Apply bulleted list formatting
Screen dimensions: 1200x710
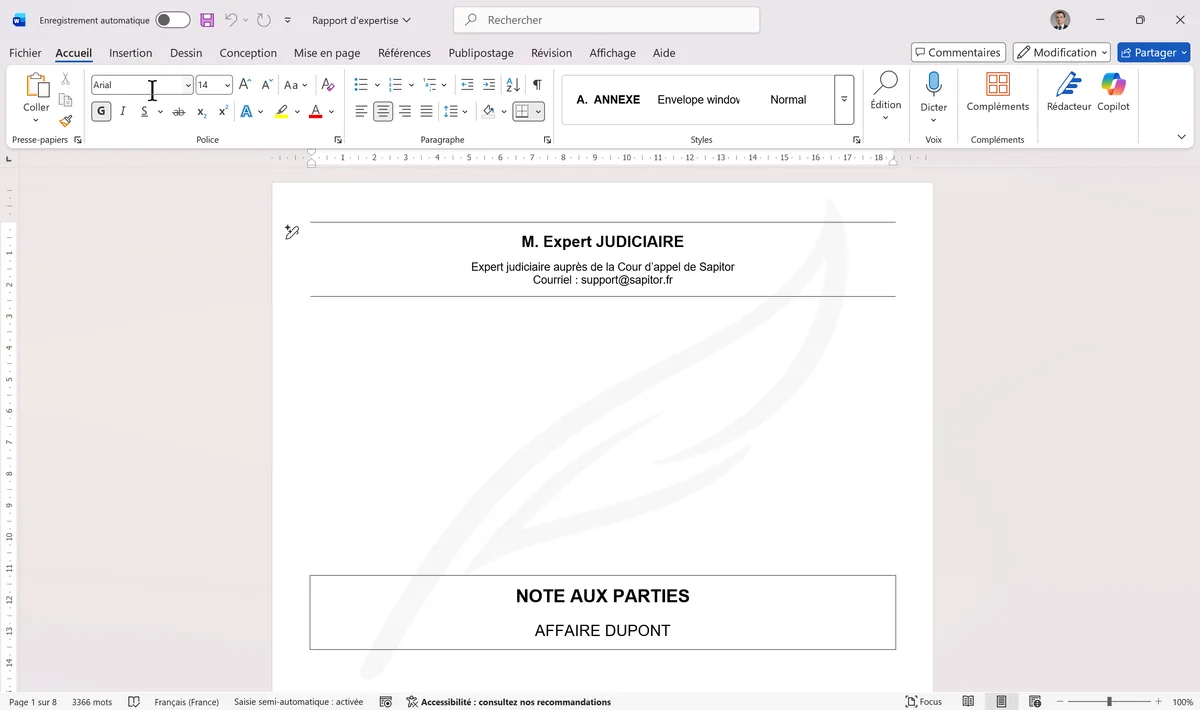pyautogui.click(x=361, y=85)
